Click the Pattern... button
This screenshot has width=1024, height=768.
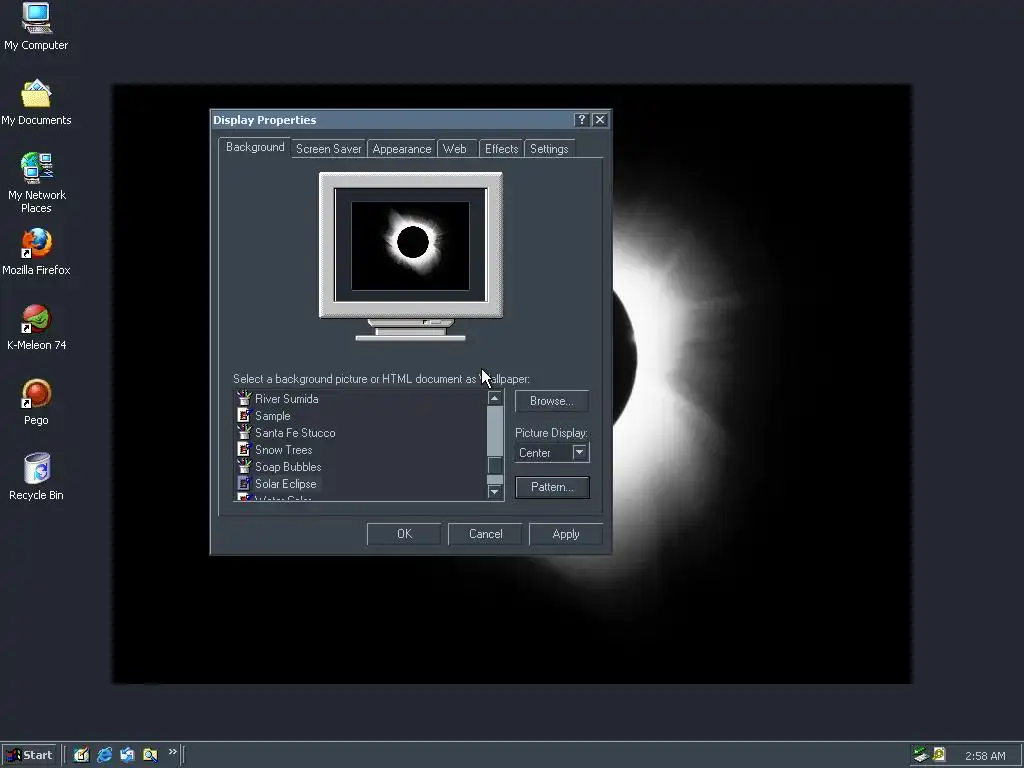pyautogui.click(x=552, y=487)
